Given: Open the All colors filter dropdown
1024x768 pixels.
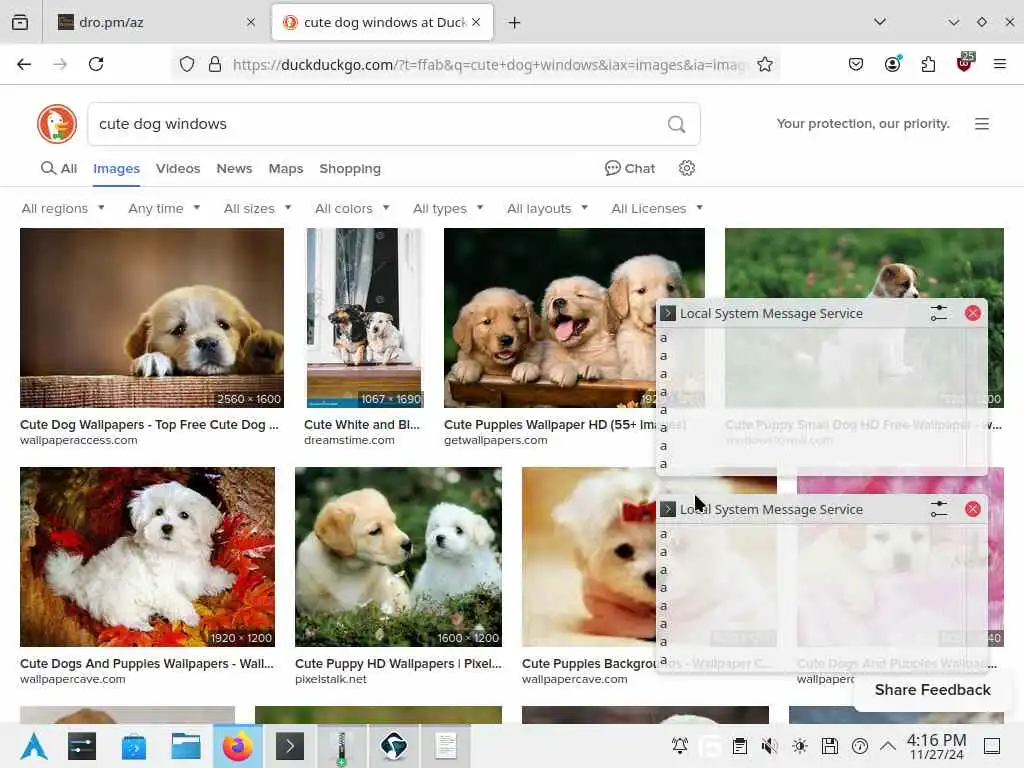Looking at the screenshot, I should (352, 208).
